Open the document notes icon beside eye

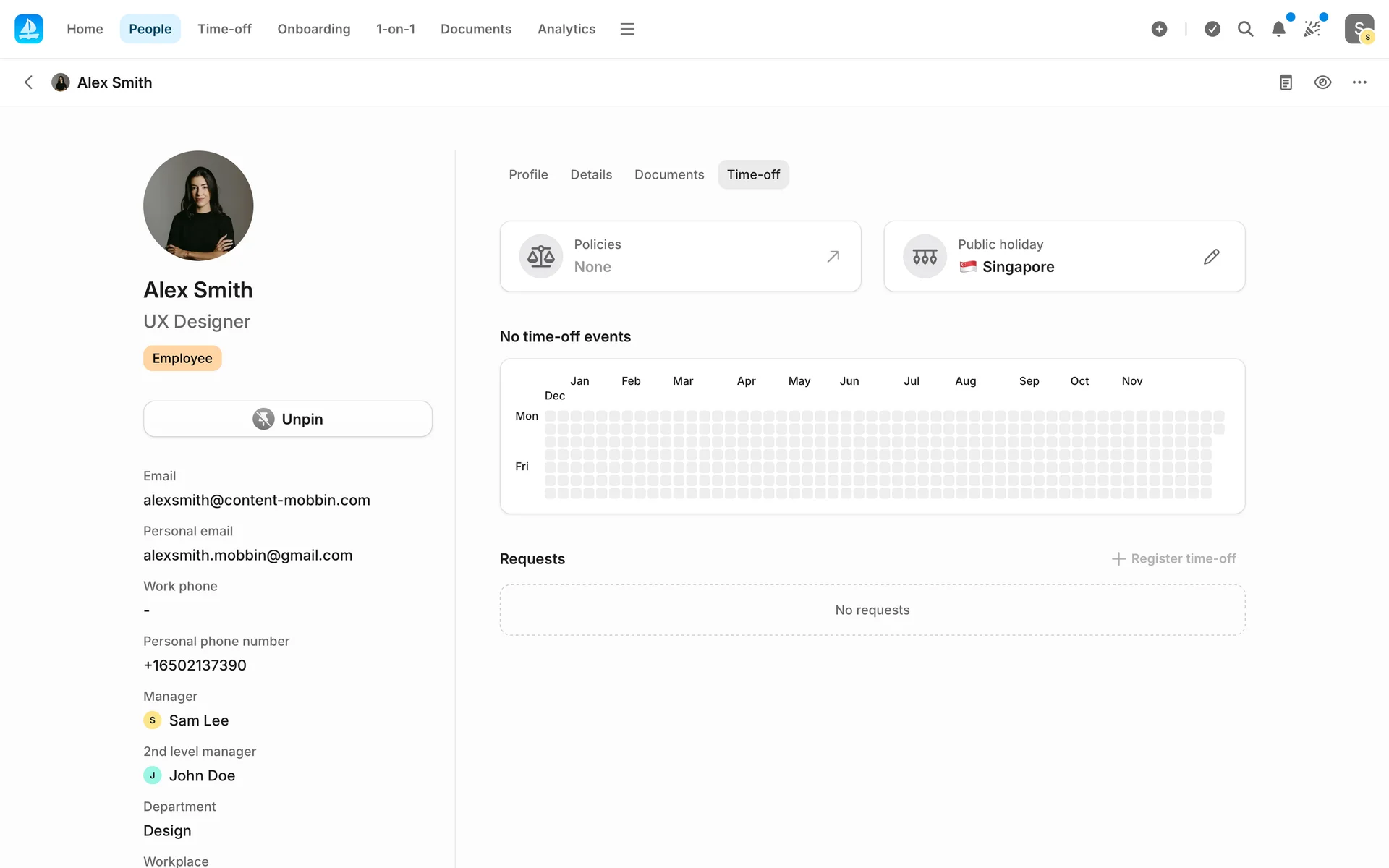coord(1286,82)
